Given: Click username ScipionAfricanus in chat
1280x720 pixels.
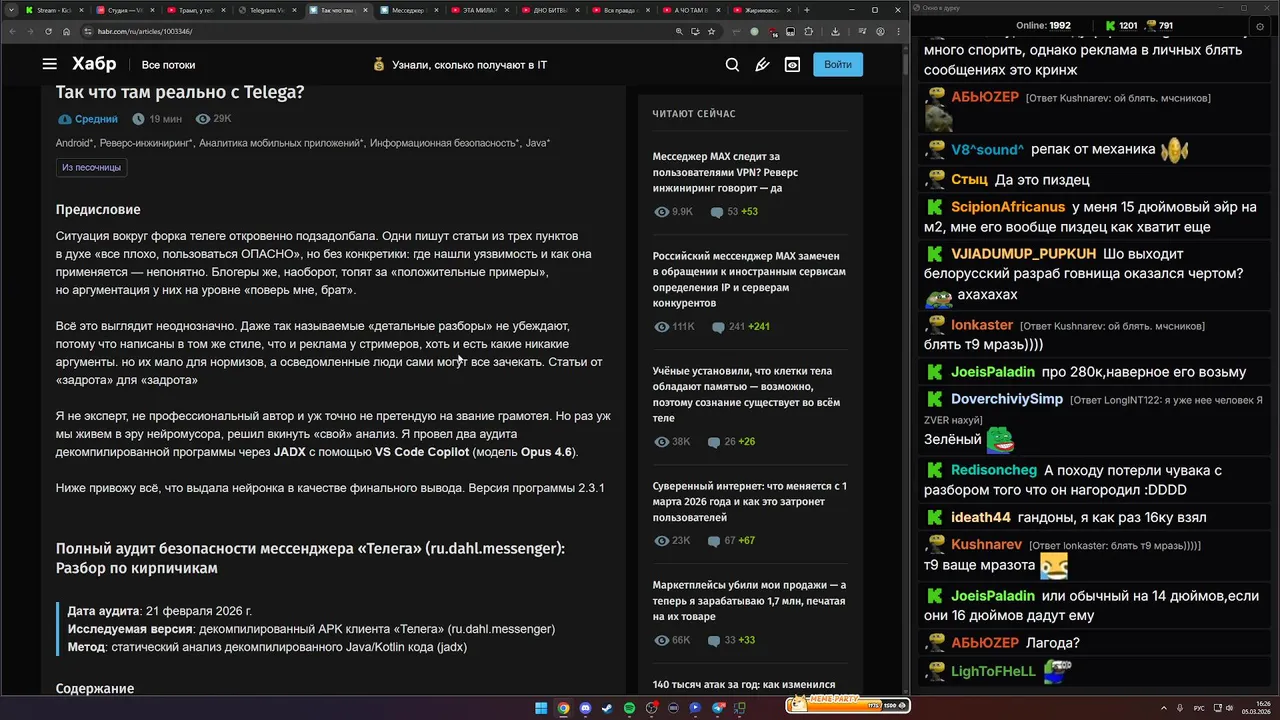Looking at the screenshot, I should click(1008, 208).
